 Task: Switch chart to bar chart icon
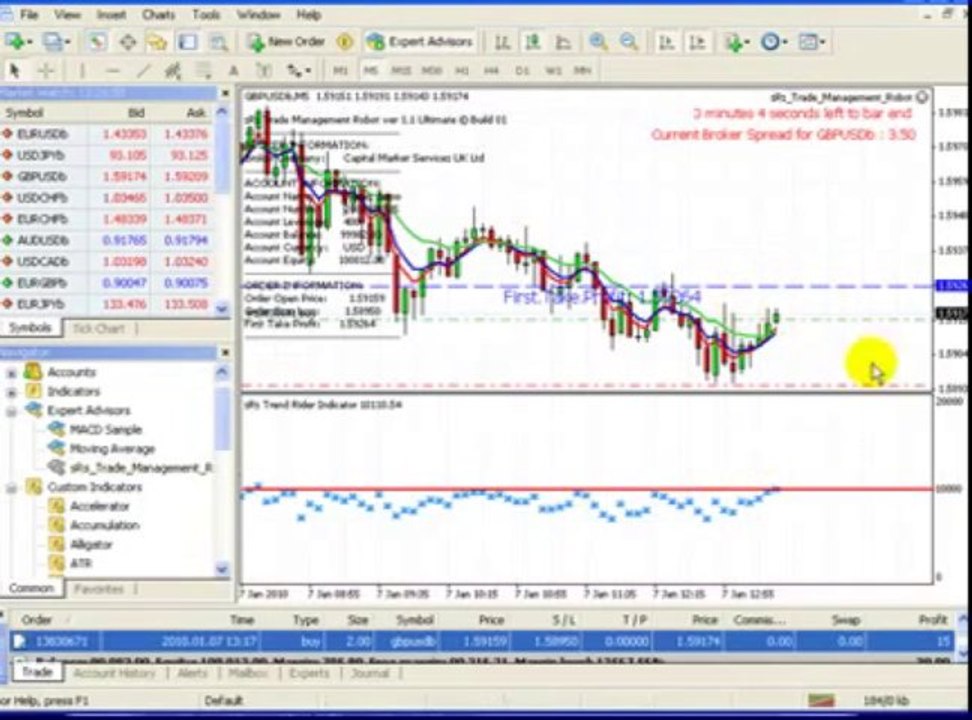tap(502, 42)
